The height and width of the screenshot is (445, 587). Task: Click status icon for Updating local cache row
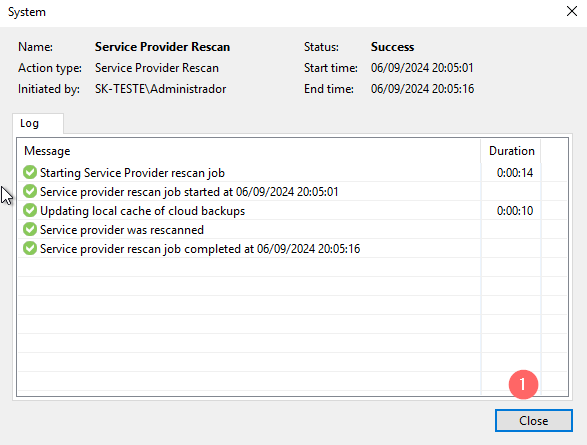30,211
